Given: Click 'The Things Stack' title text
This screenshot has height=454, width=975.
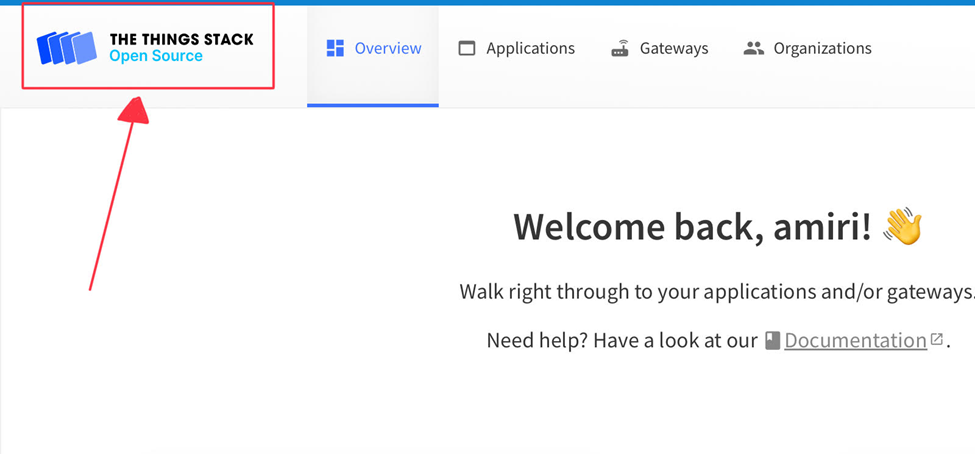Looking at the screenshot, I should point(182,39).
